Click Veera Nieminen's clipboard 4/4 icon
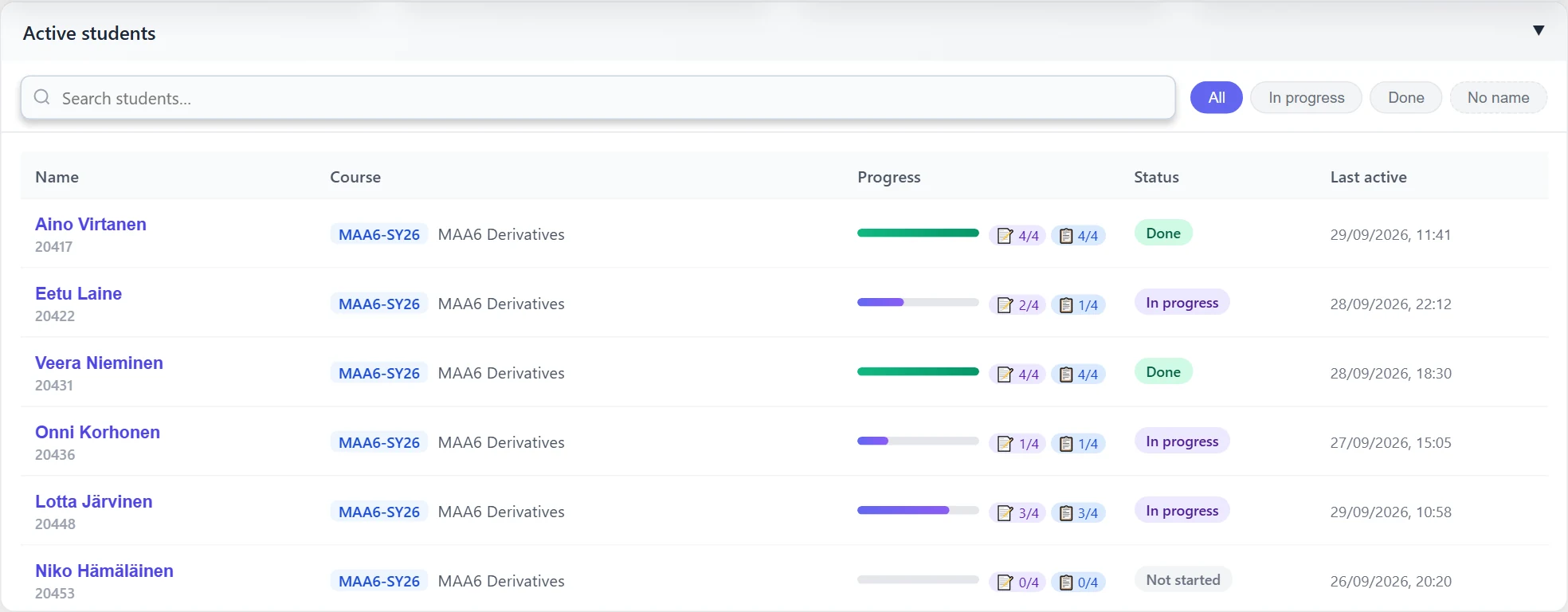The height and width of the screenshot is (612, 1568). pos(1066,375)
